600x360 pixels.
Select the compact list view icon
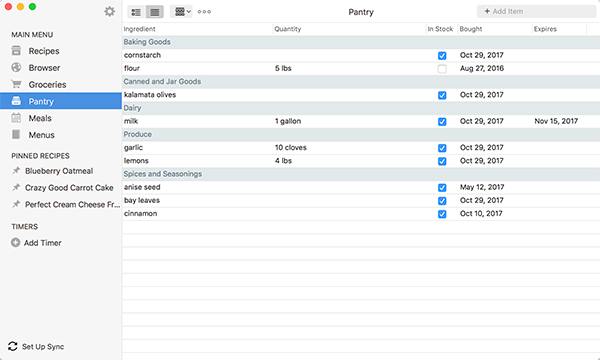pyautogui.click(x=155, y=12)
